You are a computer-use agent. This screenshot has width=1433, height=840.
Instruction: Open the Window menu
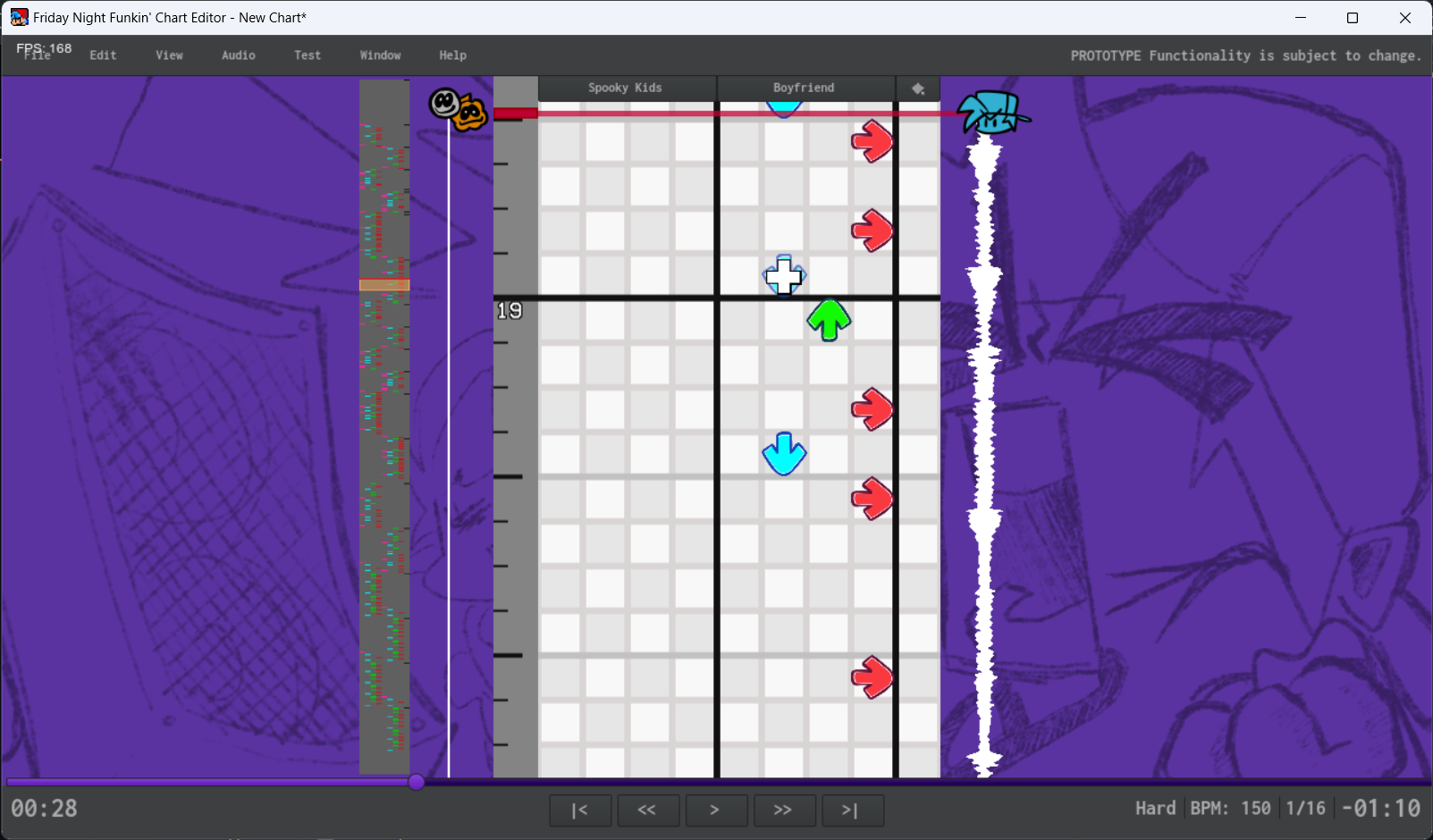tap(380, 55)
